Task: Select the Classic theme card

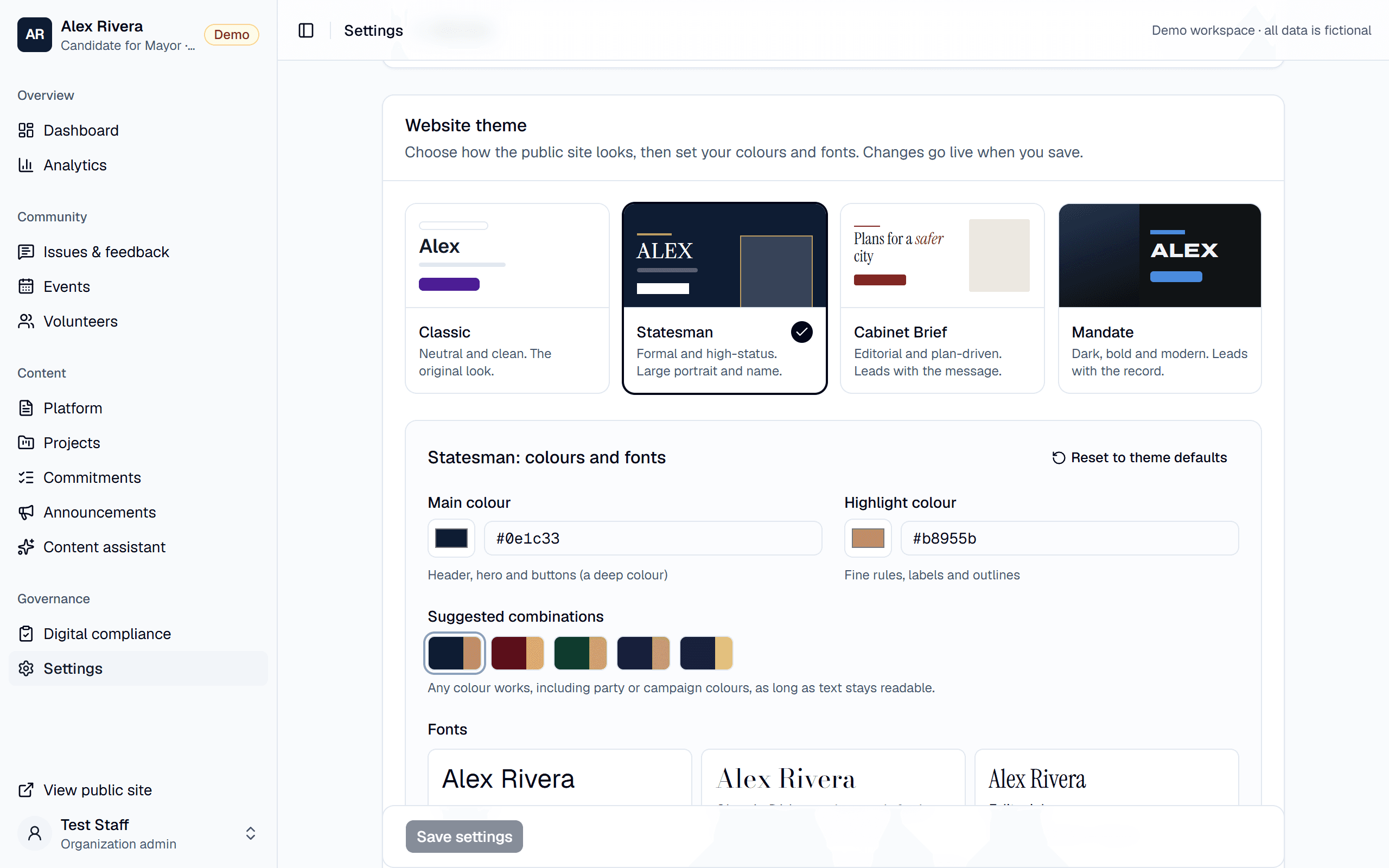Action: click(x=507, y=298)
